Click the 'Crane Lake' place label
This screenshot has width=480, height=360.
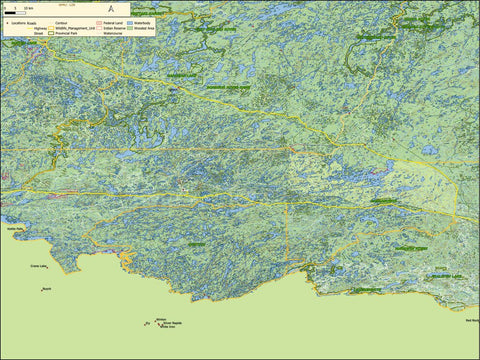coord(38,266)
